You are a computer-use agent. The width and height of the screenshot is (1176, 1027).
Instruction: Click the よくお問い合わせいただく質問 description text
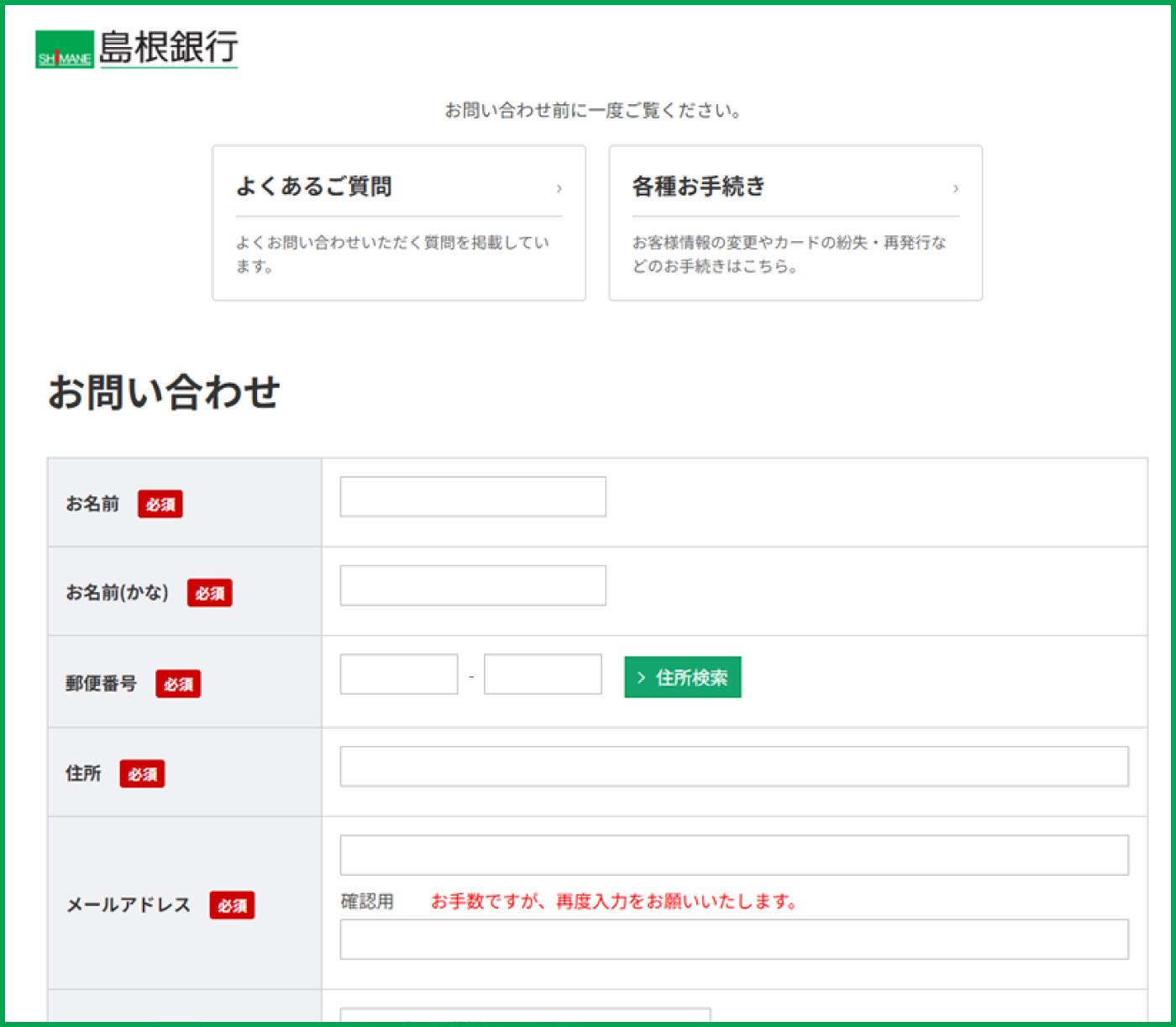[392, 254]
